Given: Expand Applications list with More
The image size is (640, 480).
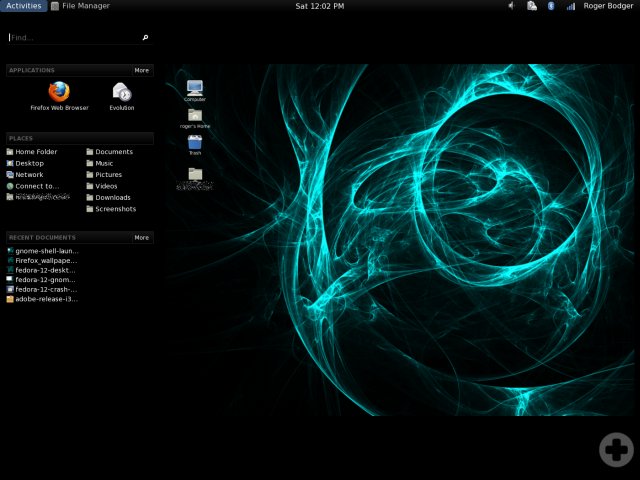Looking at the screenshot, I should click(x=141, y=70).
